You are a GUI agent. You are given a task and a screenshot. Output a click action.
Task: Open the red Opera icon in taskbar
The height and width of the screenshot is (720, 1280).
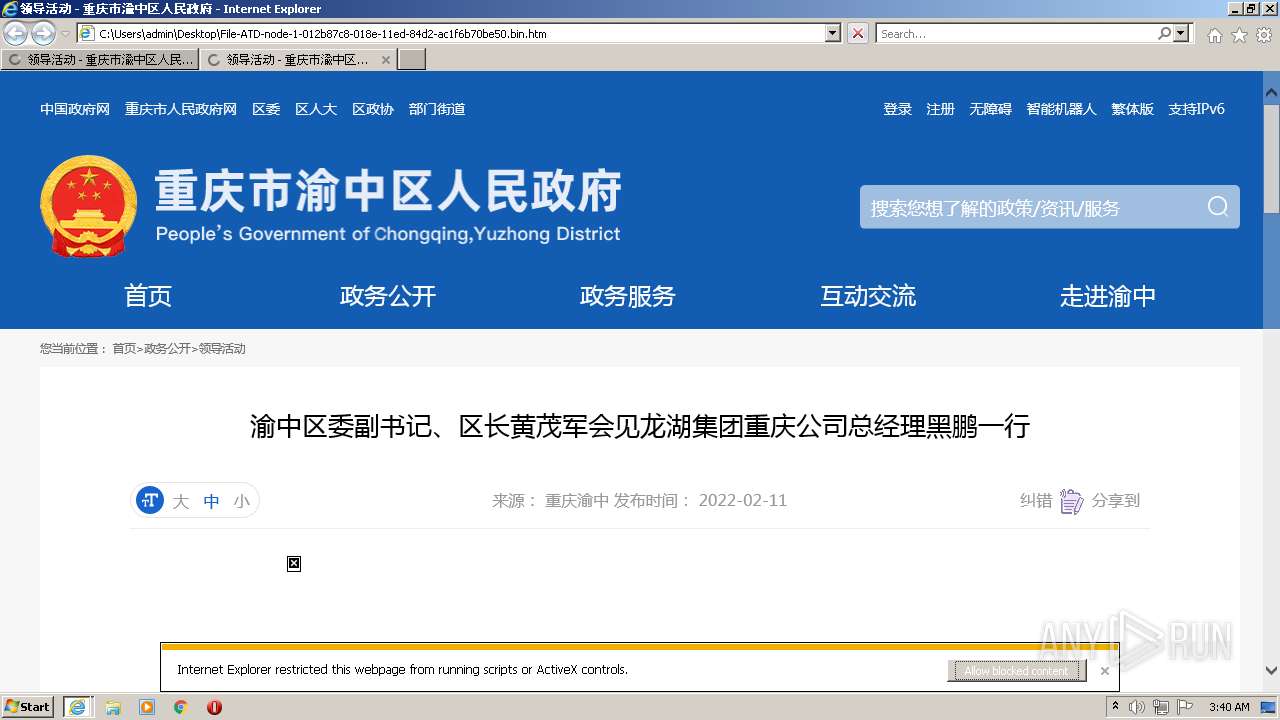[214, 707]
